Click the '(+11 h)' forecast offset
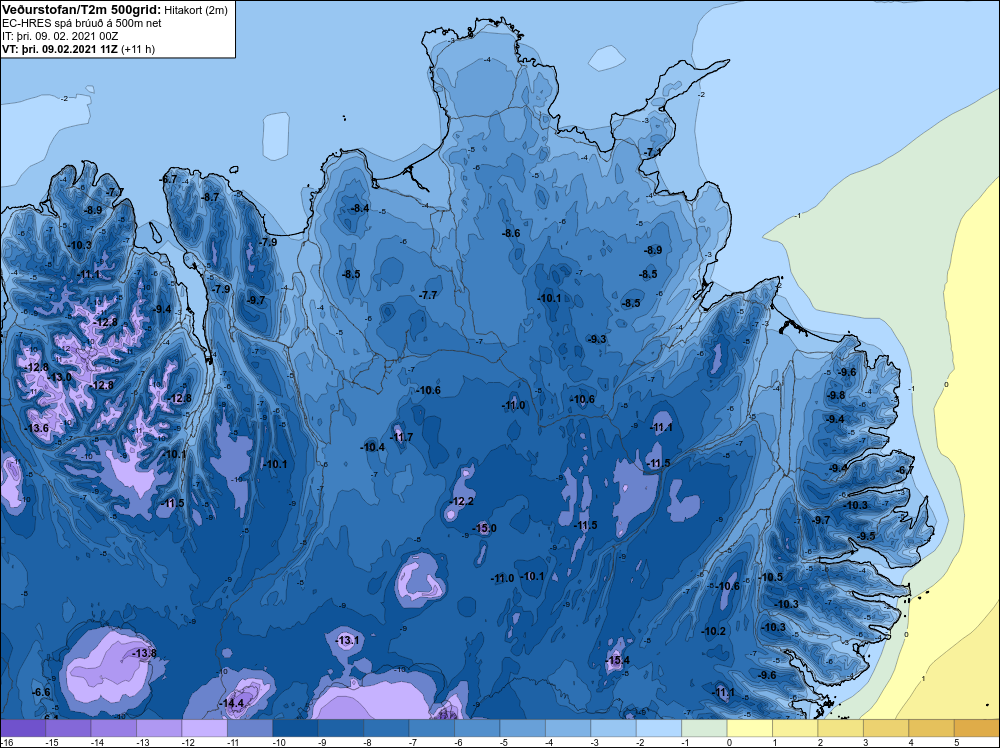This screenshot has height=748, width=1000. pos(138,49)
